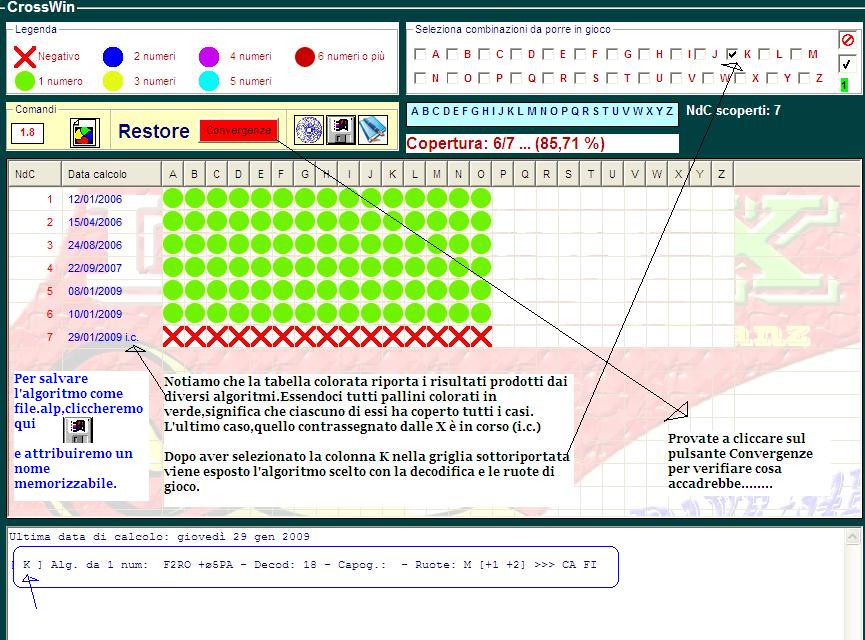The image size is (865, 640).
Task: Click the red Convergenze button
Action: click(x=238, y=131)
